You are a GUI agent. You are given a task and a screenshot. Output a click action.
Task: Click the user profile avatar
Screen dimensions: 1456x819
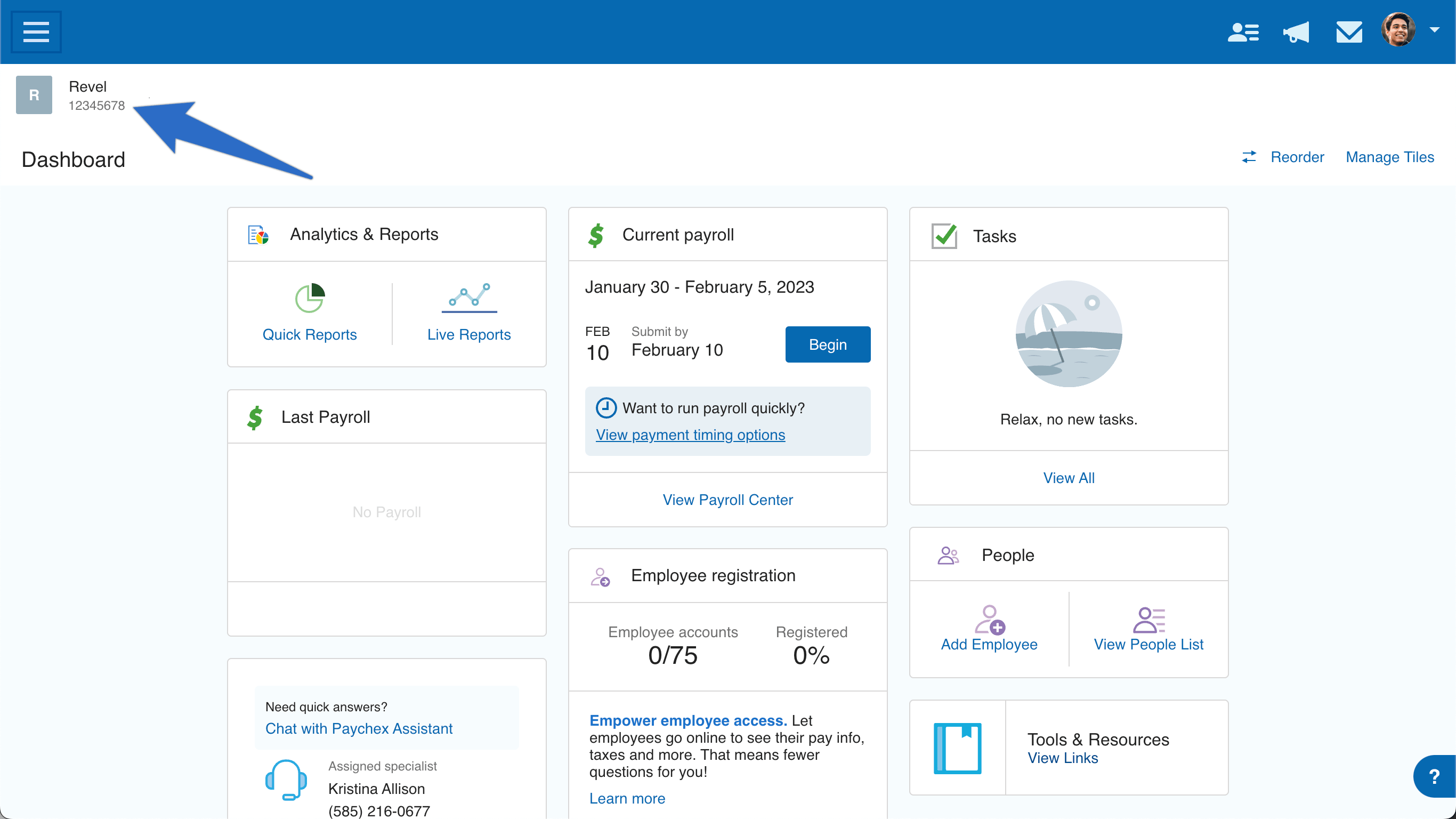[1398, 29]
